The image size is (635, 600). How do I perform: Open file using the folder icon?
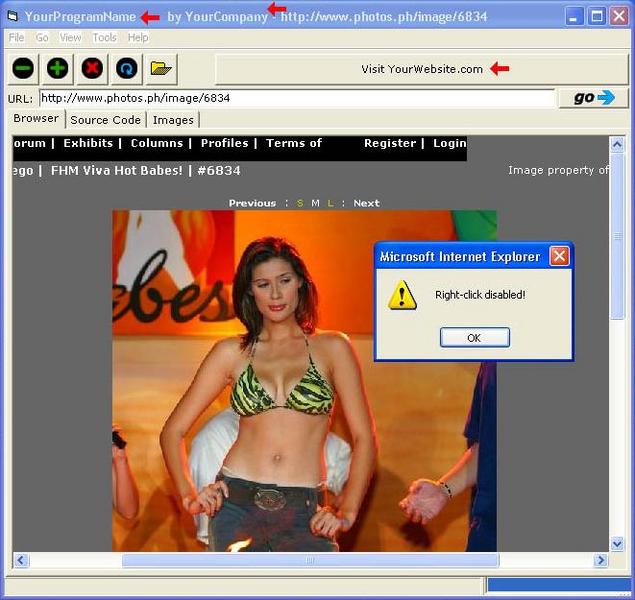[161, 69]
